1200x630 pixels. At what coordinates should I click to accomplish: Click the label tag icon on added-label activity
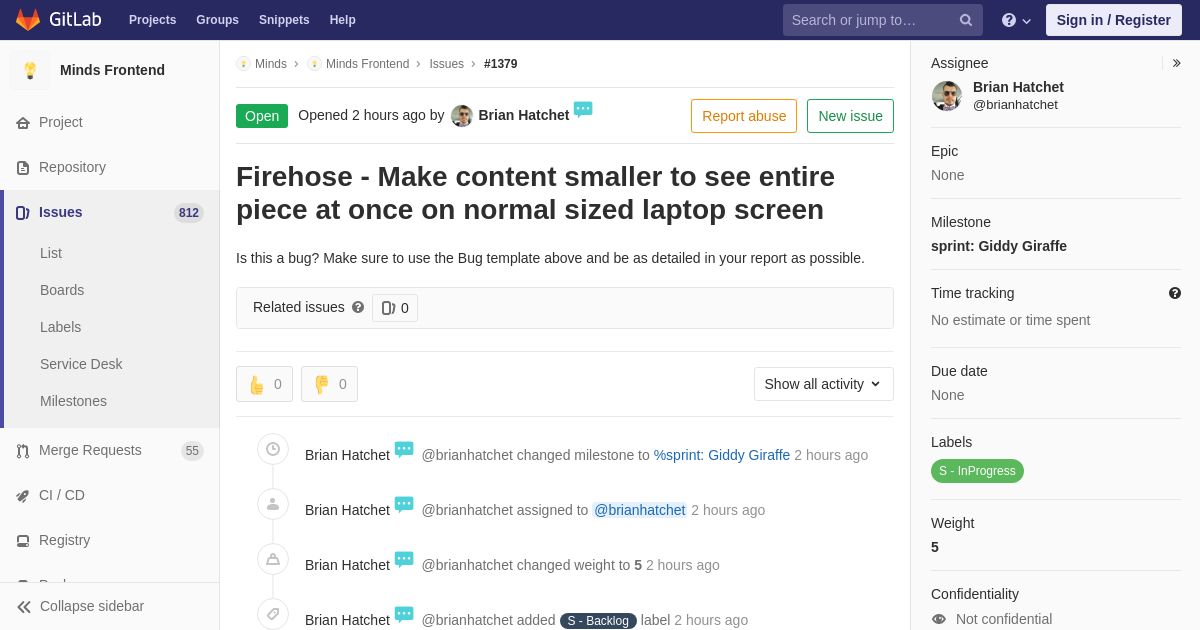click(x=273, y=614)
